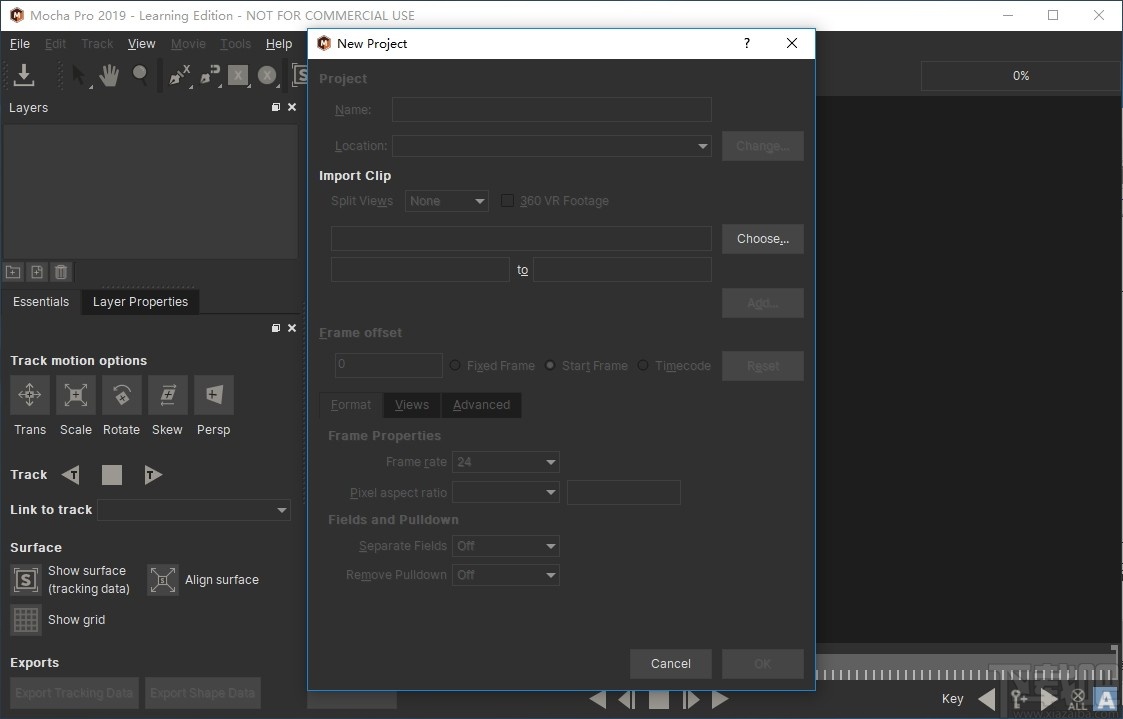Image resolution: width=1123 pixels, height=719 pixels.
Task: Click the previous keyframe arrow
Action: 986,699
